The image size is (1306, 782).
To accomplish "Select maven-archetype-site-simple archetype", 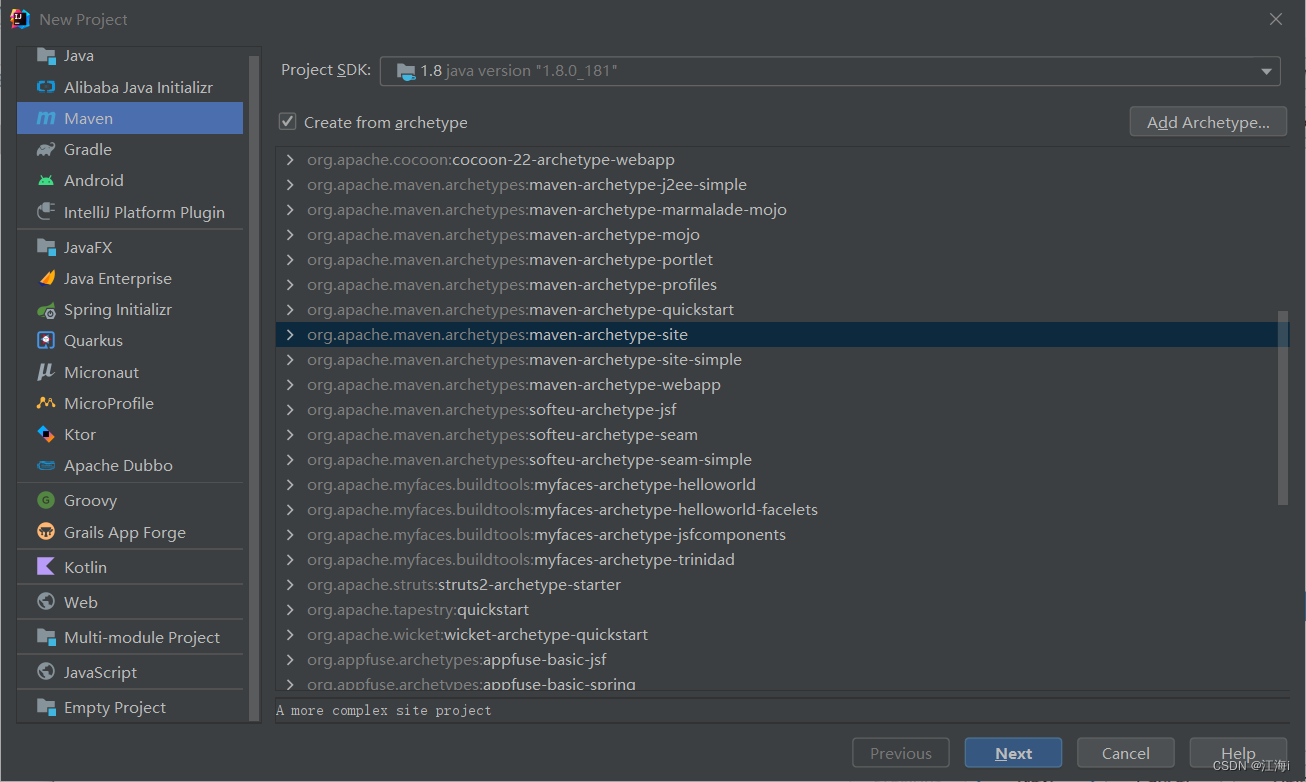I will [x=782, y=360].
